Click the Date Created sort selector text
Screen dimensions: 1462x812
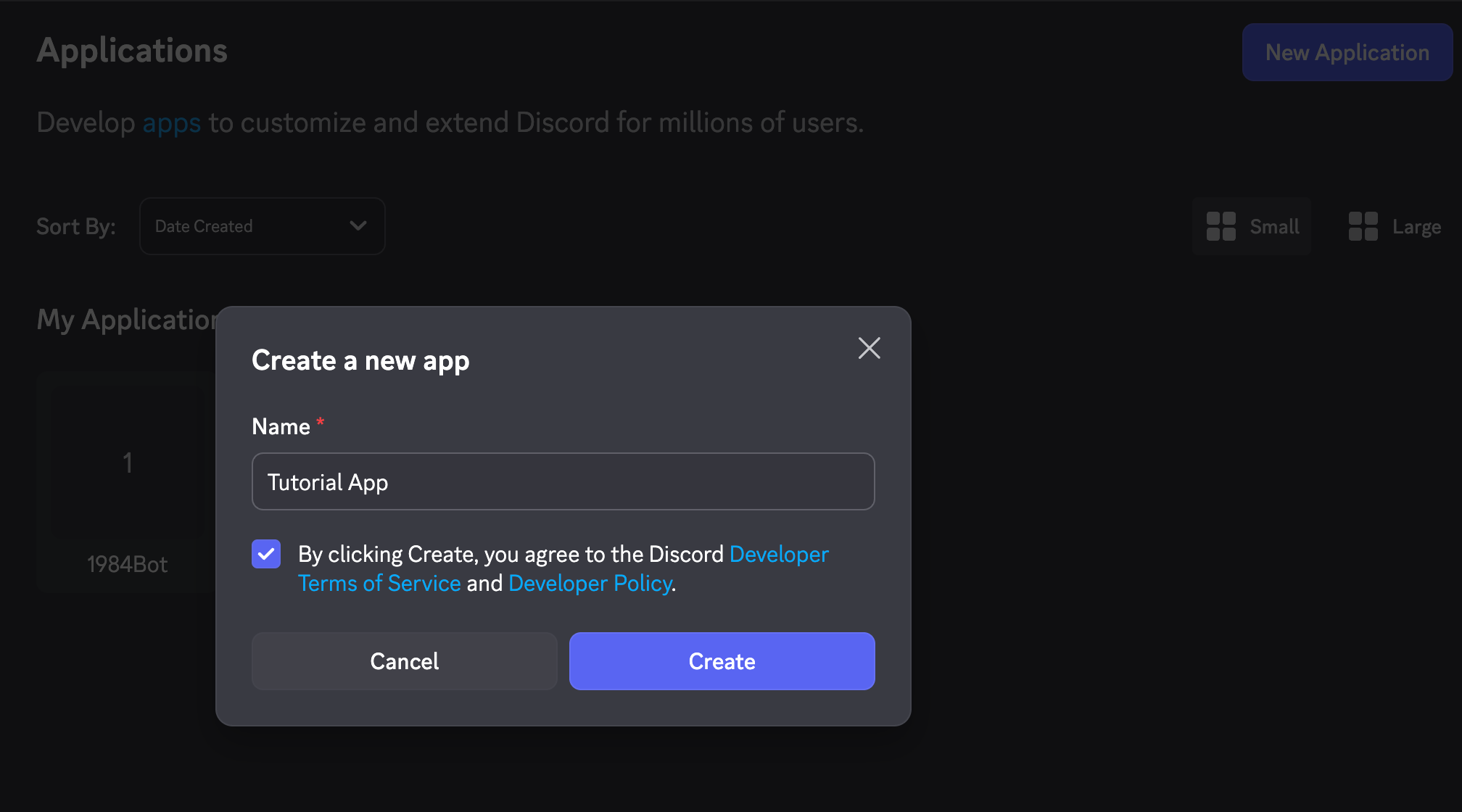(204, 225)
